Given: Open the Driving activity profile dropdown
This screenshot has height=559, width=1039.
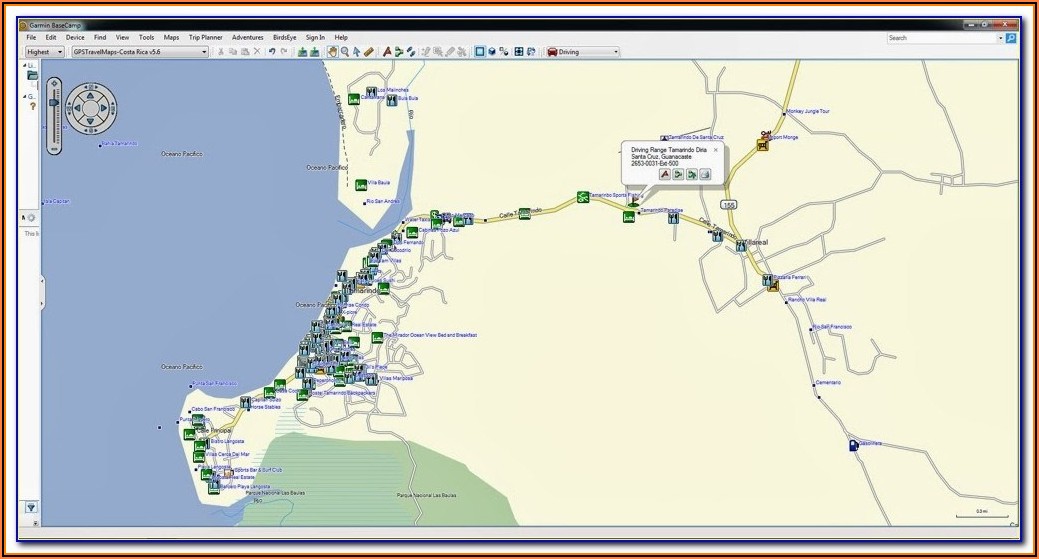Looking at the screenshot, I should 582,52.
